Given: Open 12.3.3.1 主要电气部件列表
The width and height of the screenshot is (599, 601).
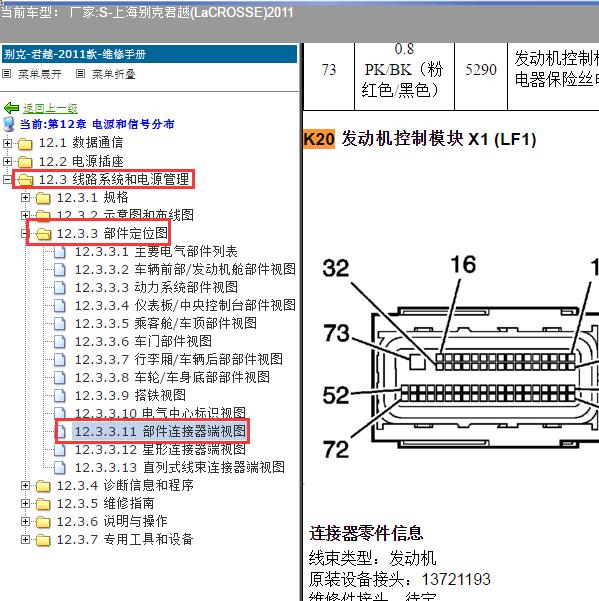Looking at the screenshot, I should (x=156, y=251).
